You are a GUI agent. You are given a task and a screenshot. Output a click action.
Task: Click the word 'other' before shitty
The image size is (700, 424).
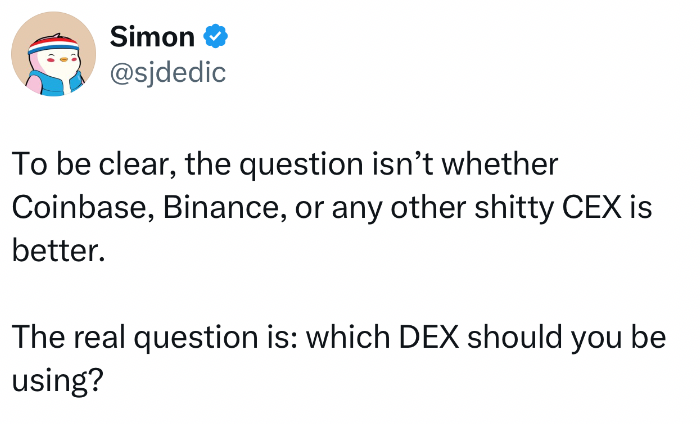point(428,207)
